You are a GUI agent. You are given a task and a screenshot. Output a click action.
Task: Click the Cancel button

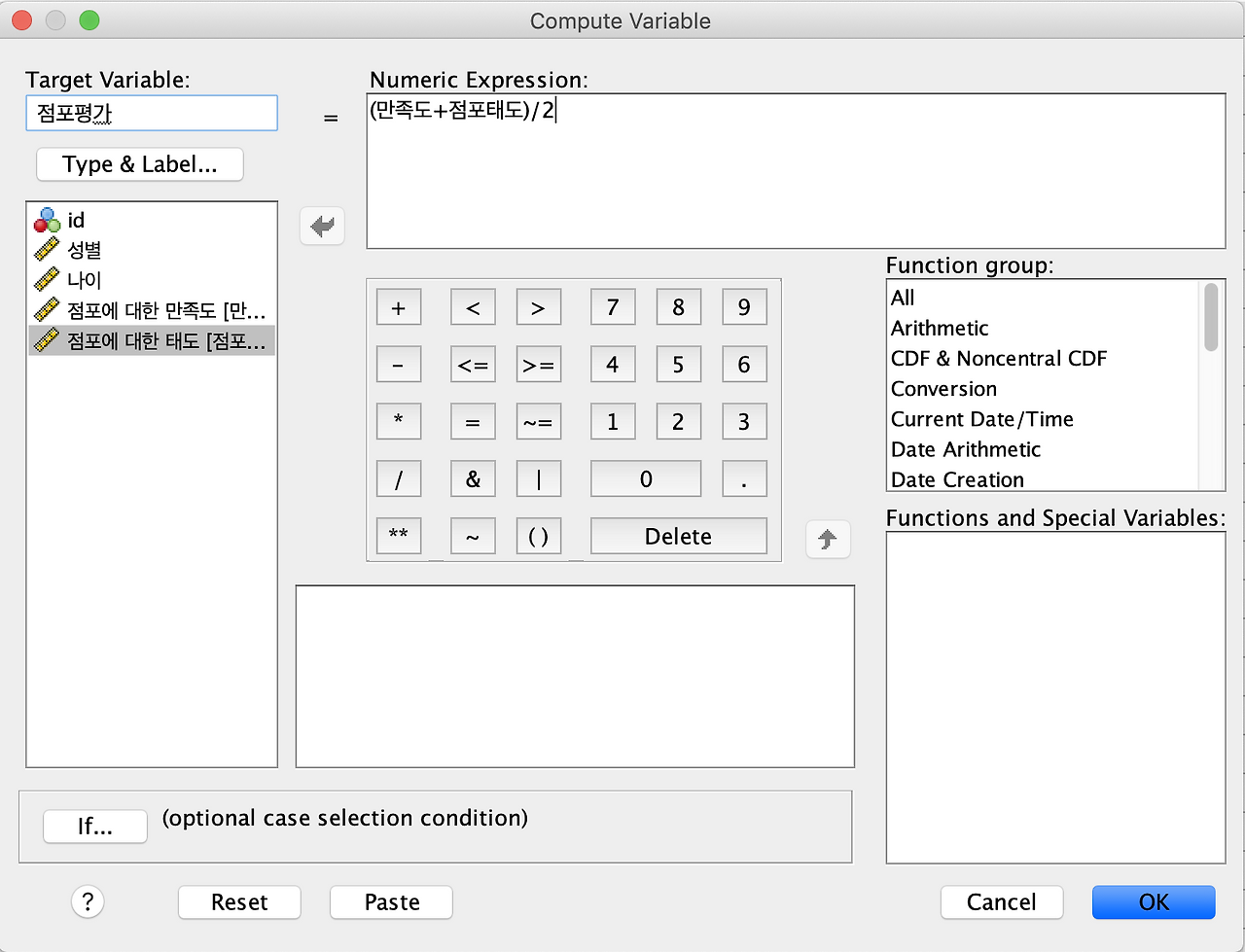1002,901
